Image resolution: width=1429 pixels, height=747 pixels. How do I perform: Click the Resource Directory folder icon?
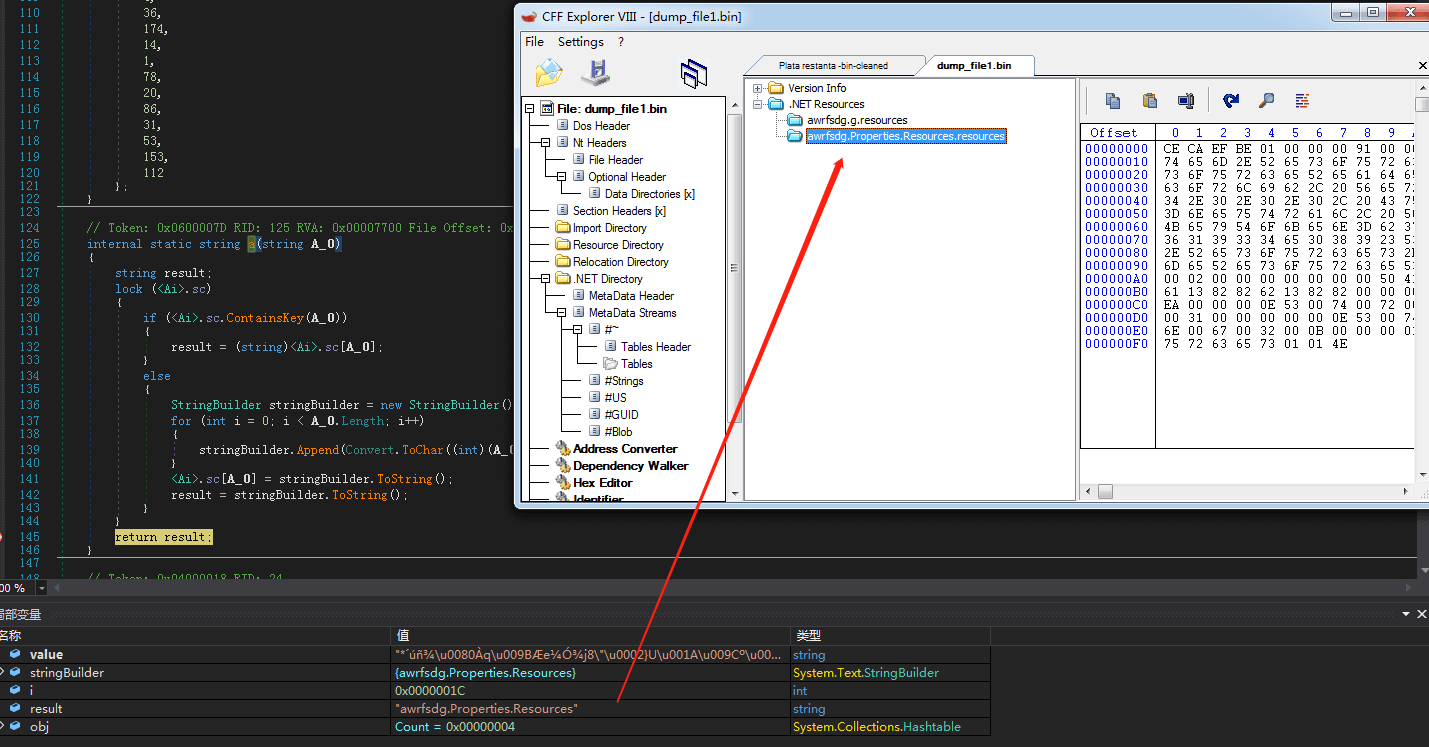click(563, 245)
